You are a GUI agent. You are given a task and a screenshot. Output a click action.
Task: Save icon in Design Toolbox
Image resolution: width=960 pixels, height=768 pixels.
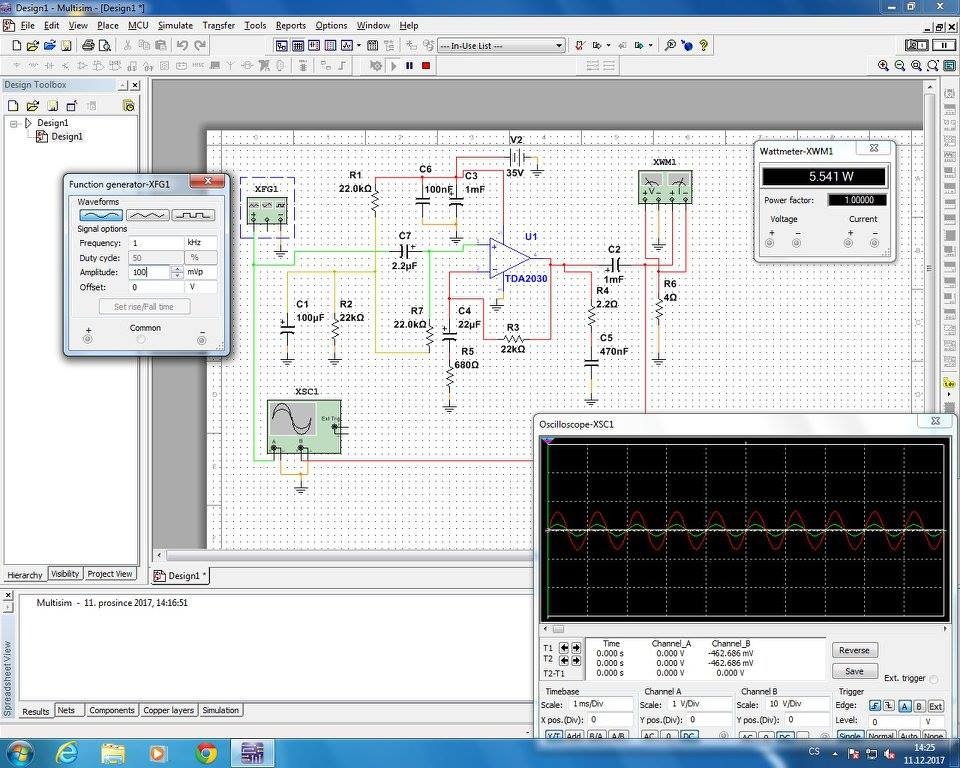click(x=53, y=105)
